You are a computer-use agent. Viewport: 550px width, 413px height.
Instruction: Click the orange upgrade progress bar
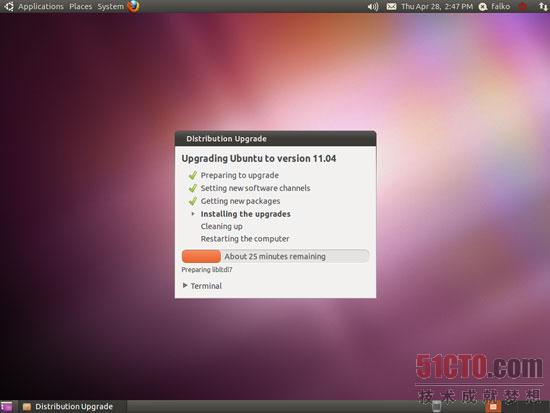click(275, 256)
